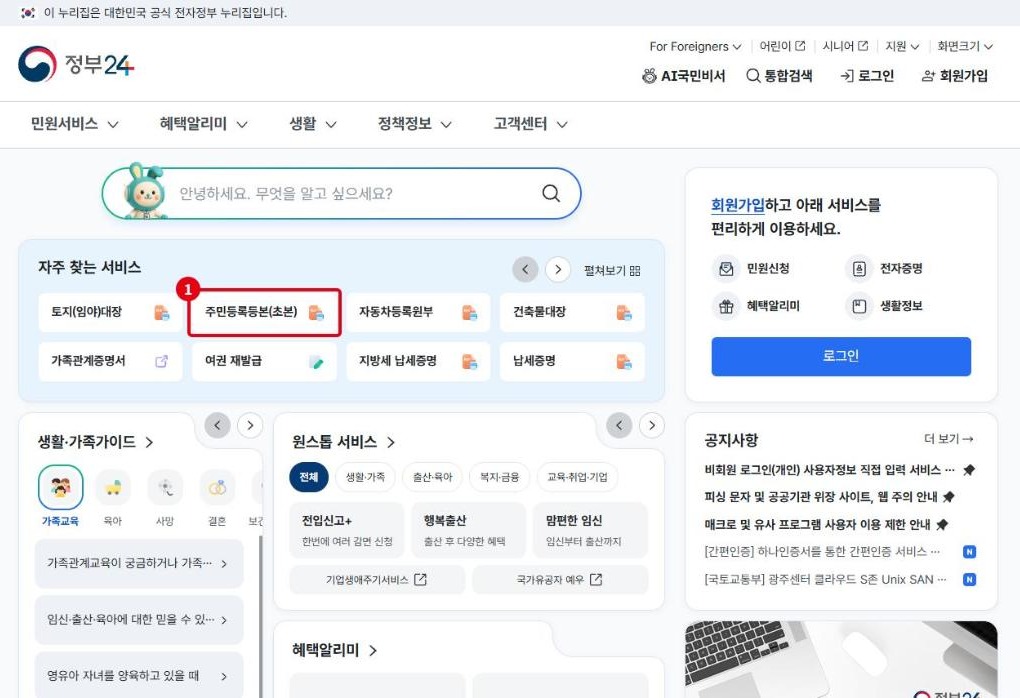Open 가족관계증명서 external link
Screen dimensions: 1020x698
point(110,361)
